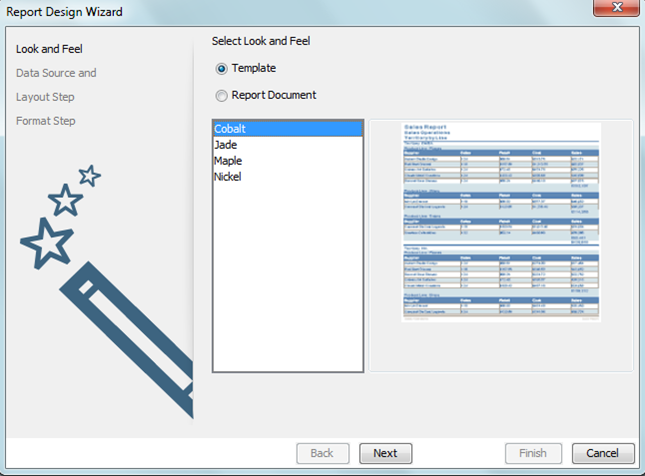Pick Jade from the template list
Image resolution: width=645 pixels, height=476 pixels.
(x=226, y=145)
